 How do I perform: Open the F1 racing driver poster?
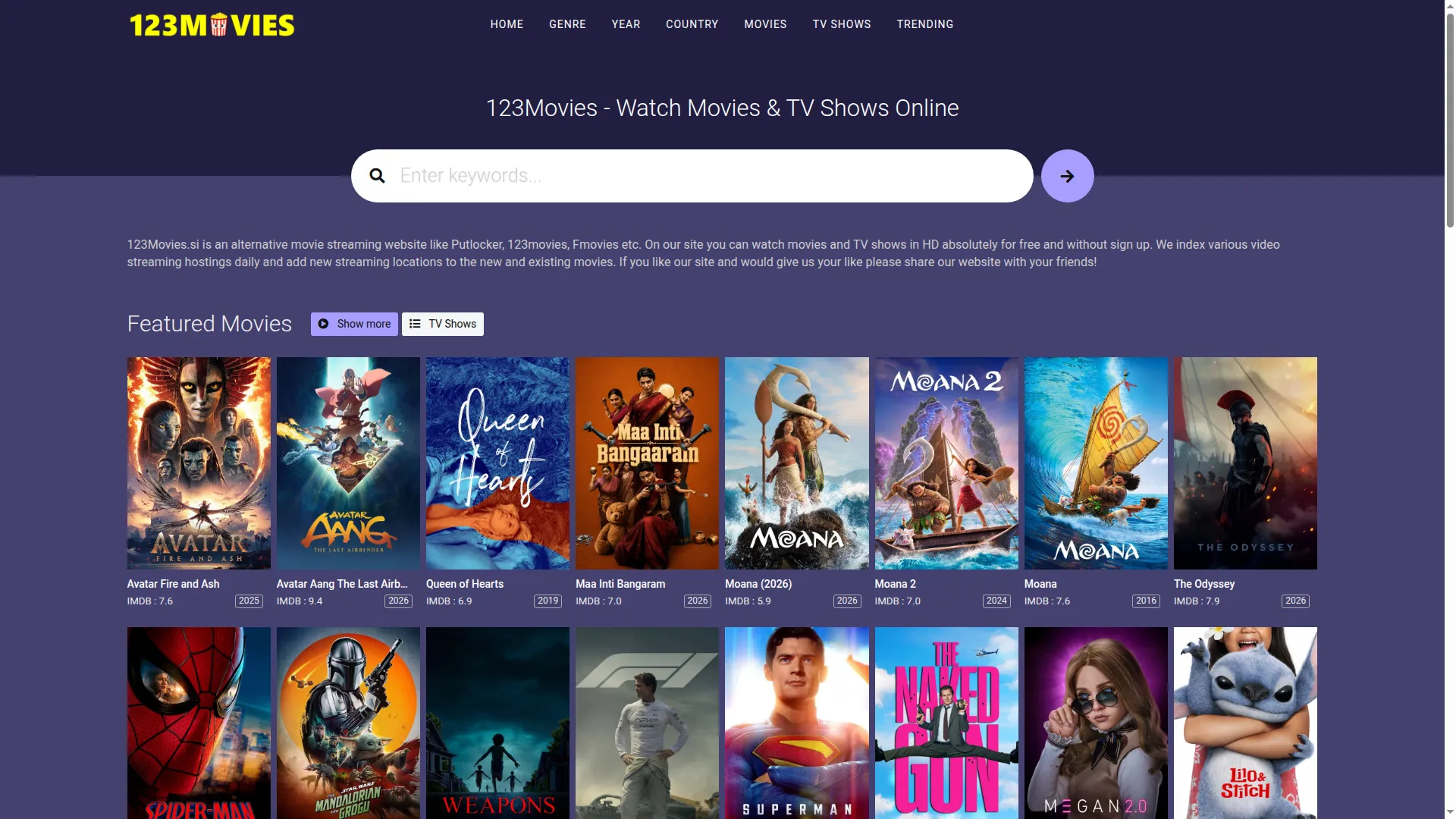point(647,723)
